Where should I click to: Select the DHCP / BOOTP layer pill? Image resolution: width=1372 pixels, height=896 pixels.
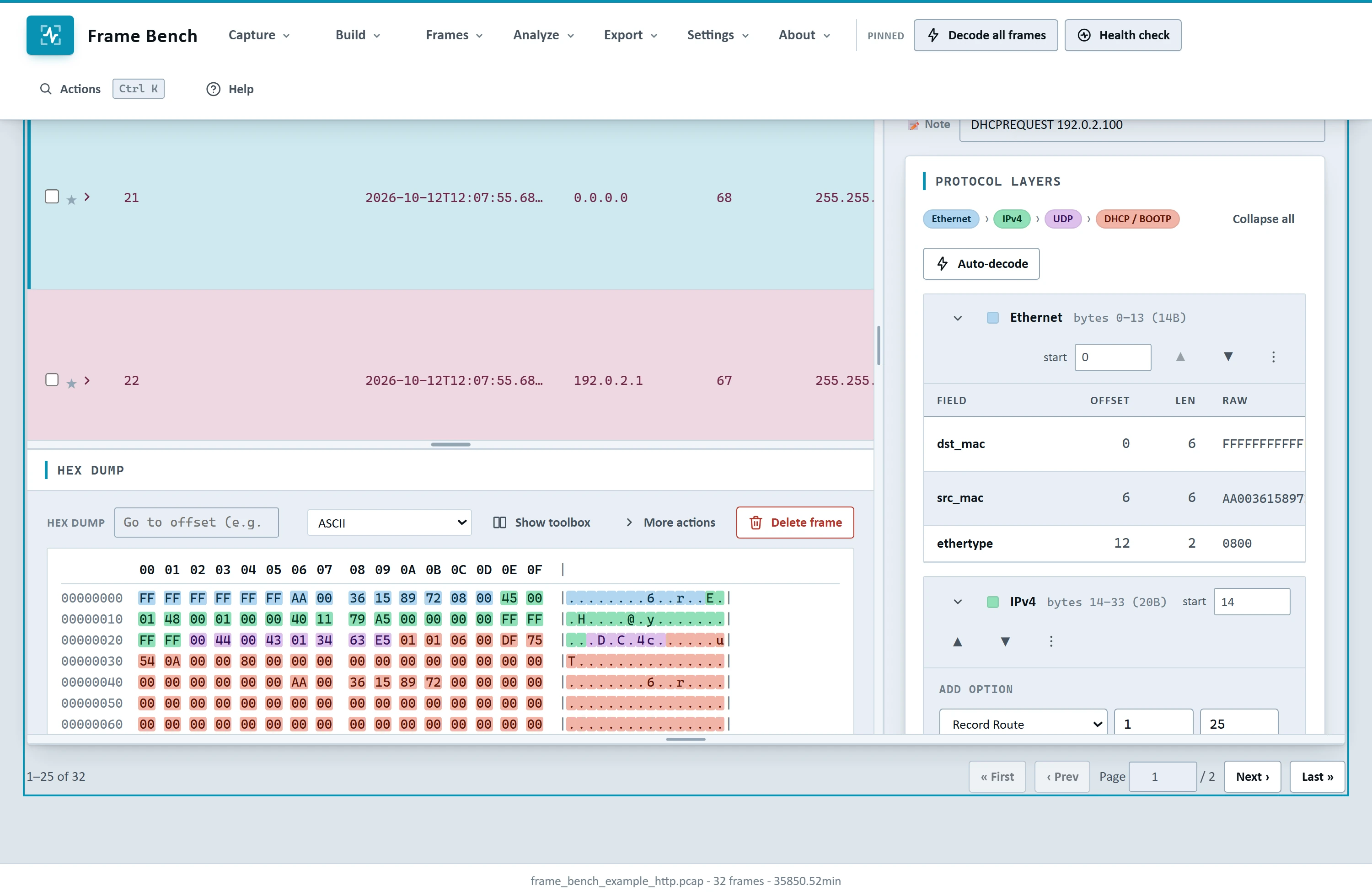1137,219
